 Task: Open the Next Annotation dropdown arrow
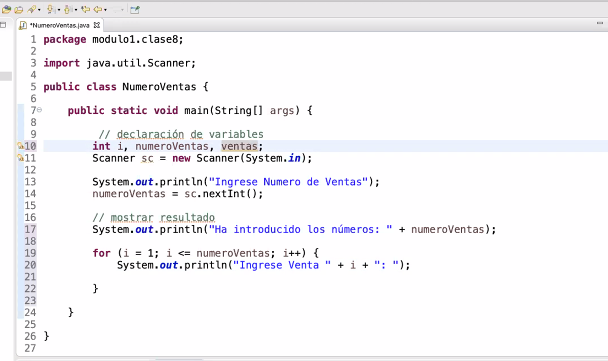pyautogui.click(x=59, y=10)
